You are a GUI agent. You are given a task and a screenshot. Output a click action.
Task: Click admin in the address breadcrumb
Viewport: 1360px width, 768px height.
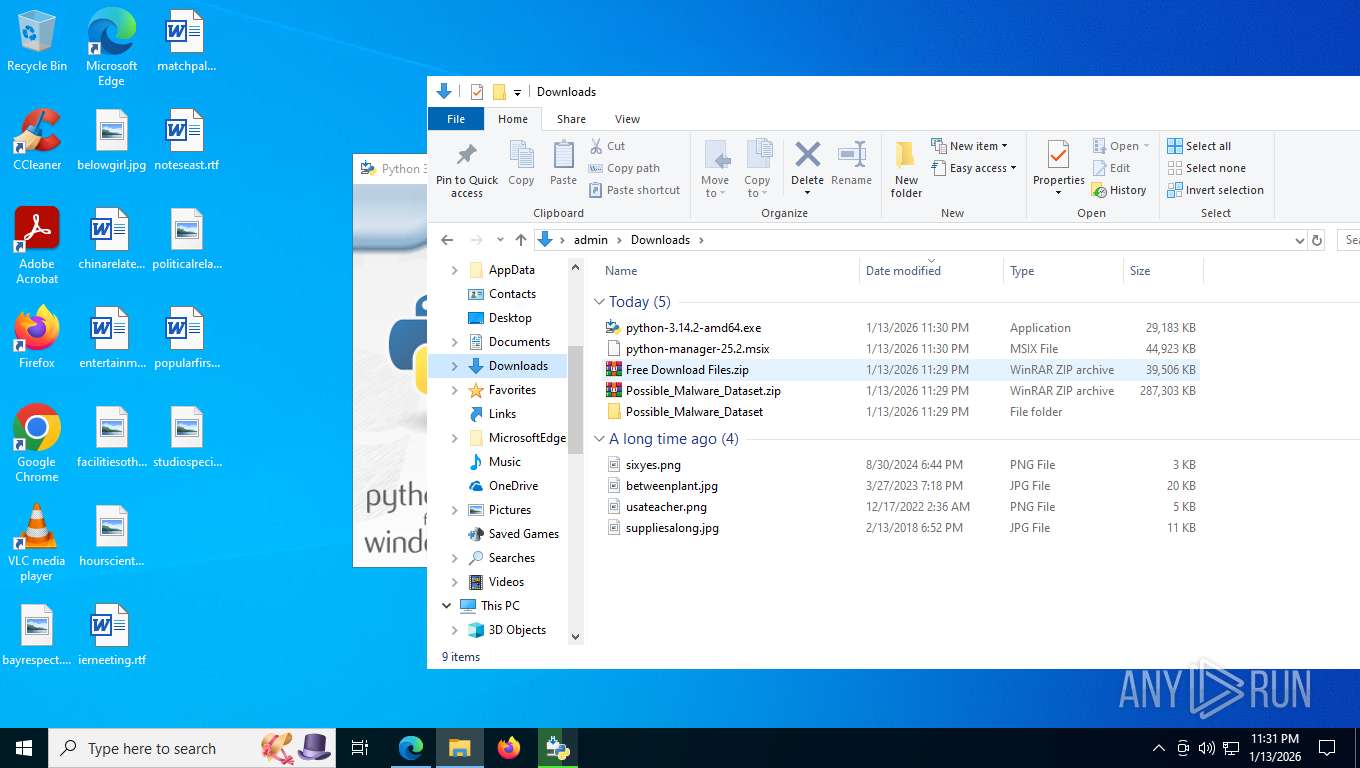point(591,240)
